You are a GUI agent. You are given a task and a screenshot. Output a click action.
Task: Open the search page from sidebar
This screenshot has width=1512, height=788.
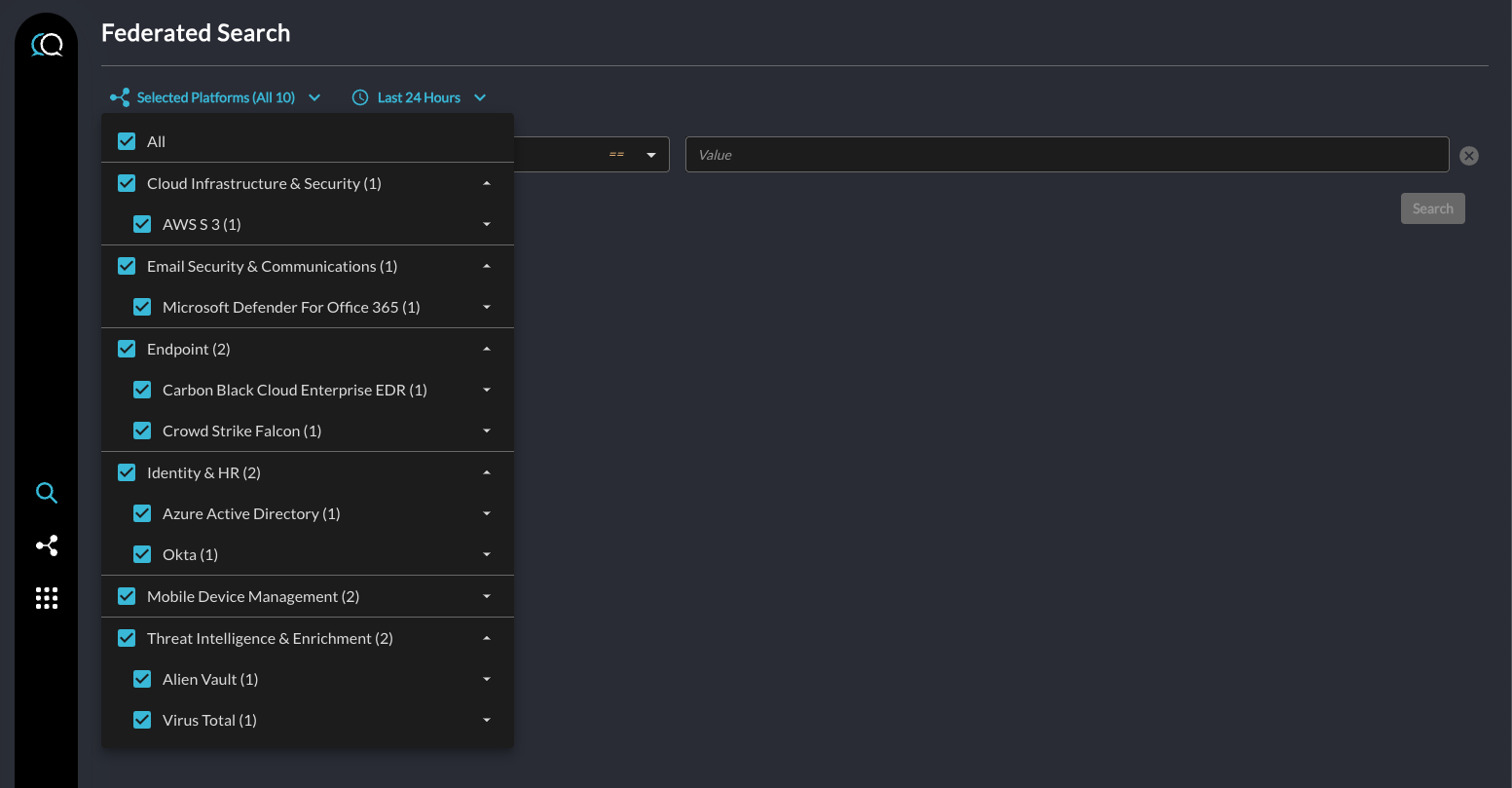pos(47,493)
